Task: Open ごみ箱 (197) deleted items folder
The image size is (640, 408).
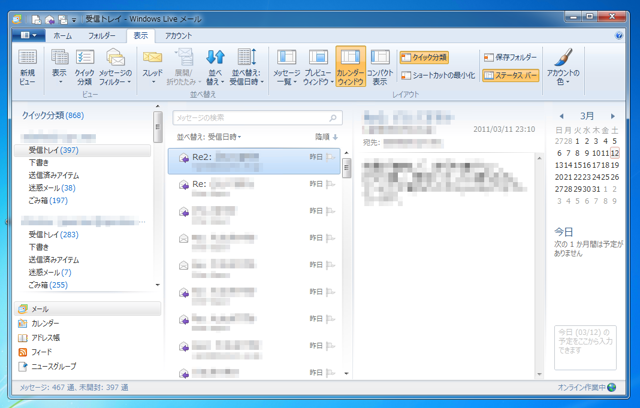Action: 48,200
